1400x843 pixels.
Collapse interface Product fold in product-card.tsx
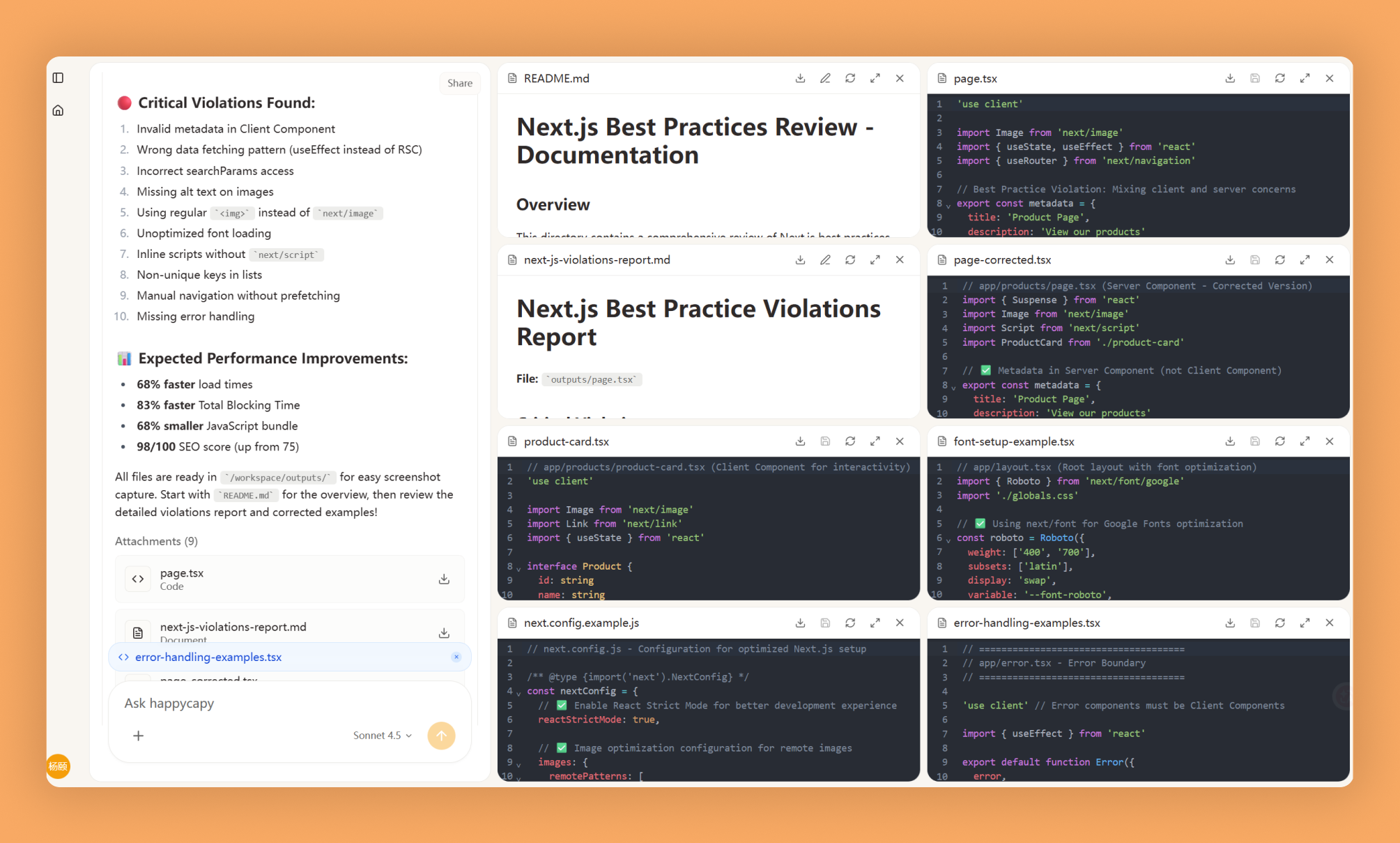tap(518, 568)
